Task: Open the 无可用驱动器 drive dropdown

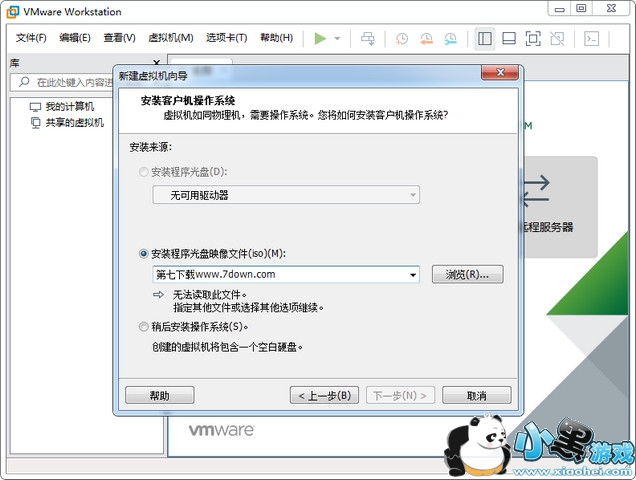Action: (x=286, y=195)
